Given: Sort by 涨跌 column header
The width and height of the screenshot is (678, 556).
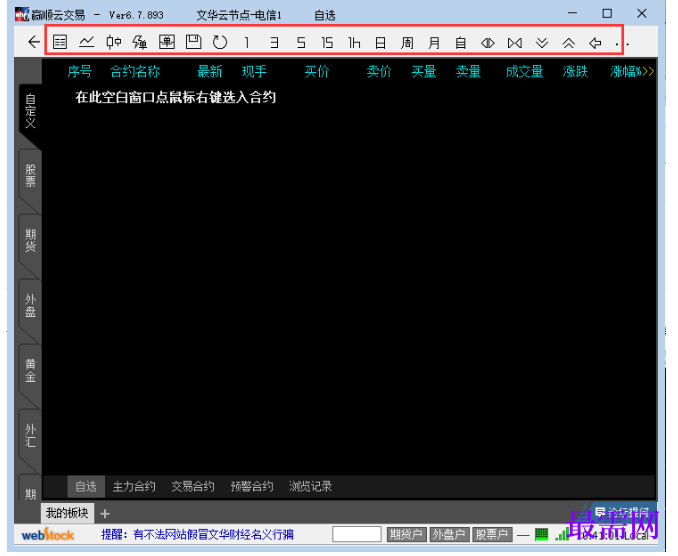Looking at the screenshot, I should click(x=575, y=71).
